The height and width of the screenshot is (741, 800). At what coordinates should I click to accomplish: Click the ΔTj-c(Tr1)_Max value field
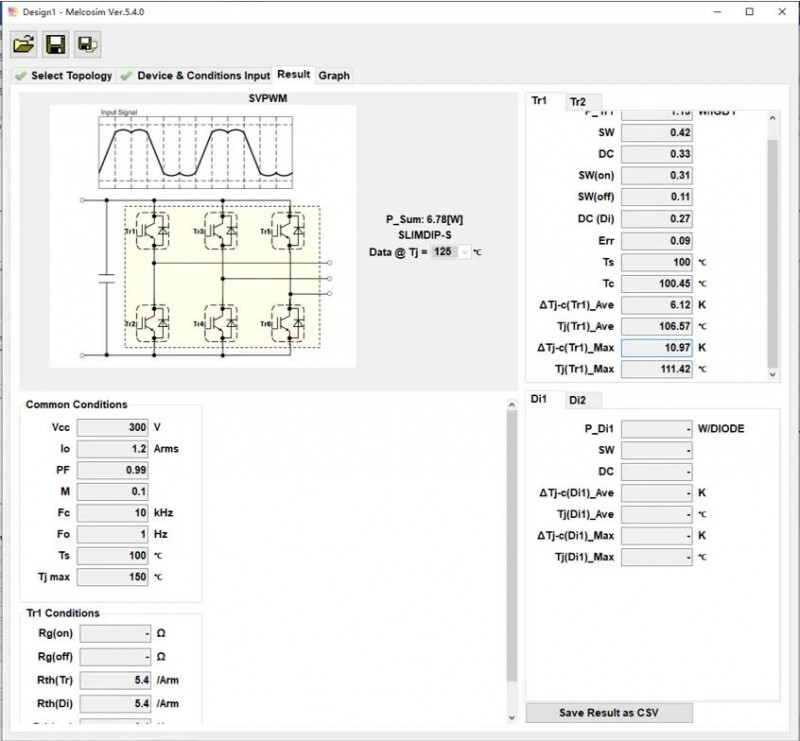point(656,348)
